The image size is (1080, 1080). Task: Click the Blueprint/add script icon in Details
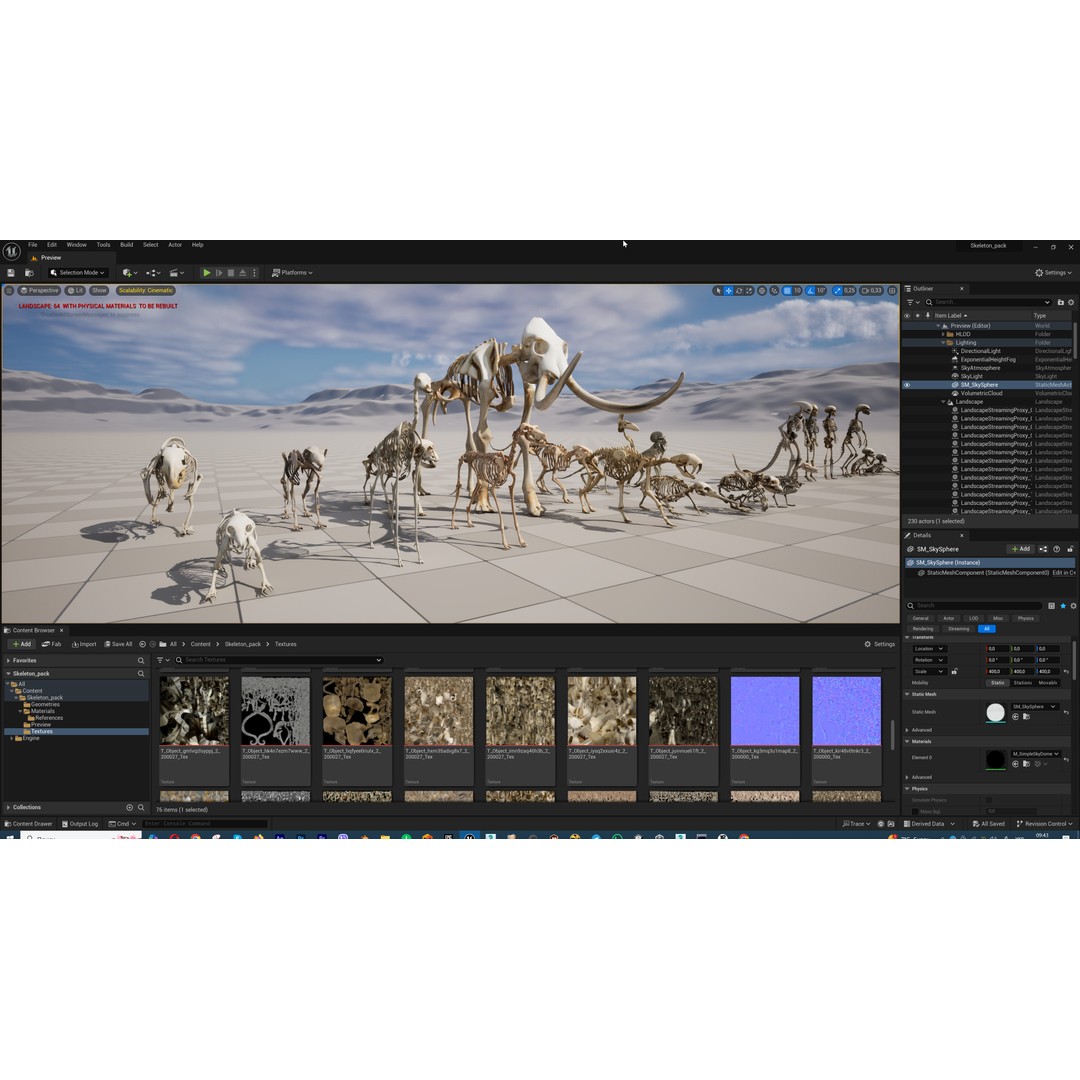(x=1043, y=549)
